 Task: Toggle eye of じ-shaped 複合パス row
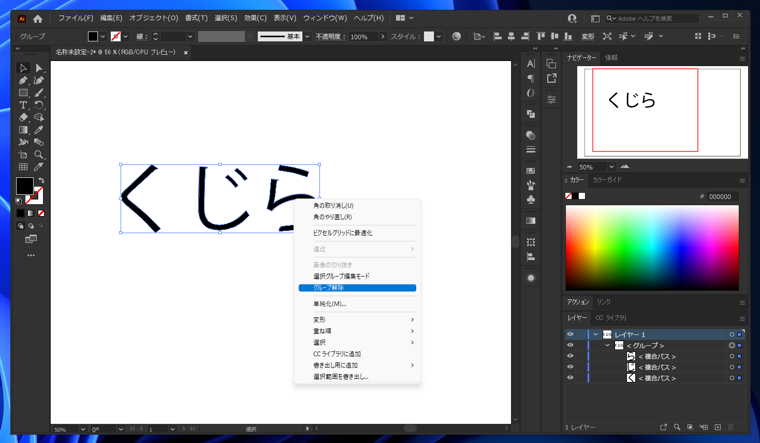click(x=570, y=367)
